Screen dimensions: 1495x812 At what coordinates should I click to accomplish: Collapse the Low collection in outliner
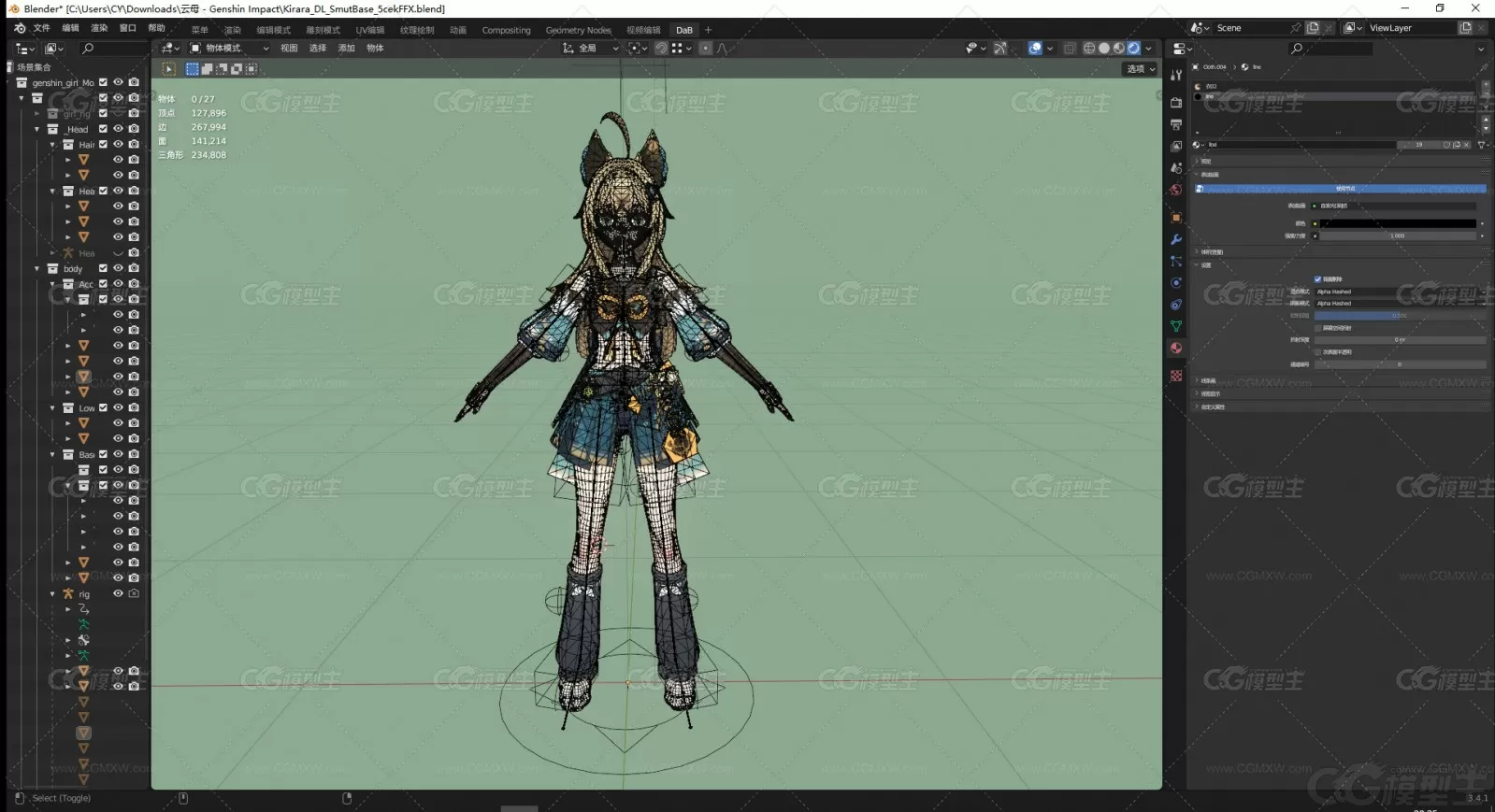click(x=52, y=408)
